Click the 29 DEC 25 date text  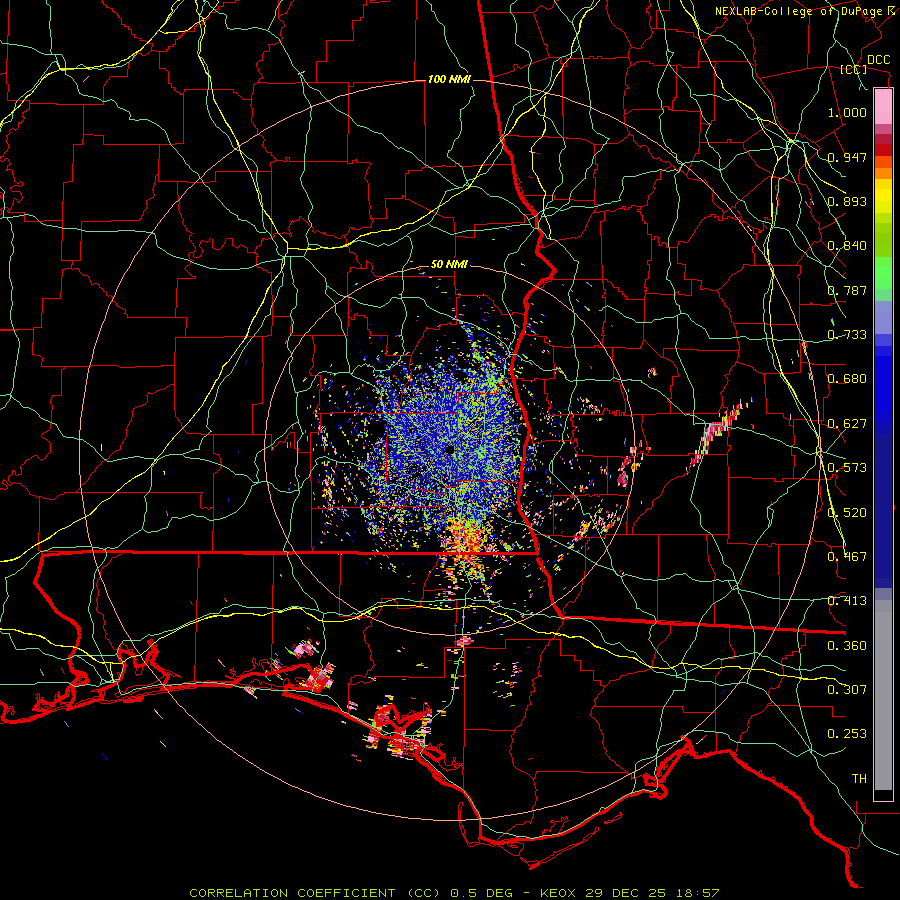[x=626, y=893]
